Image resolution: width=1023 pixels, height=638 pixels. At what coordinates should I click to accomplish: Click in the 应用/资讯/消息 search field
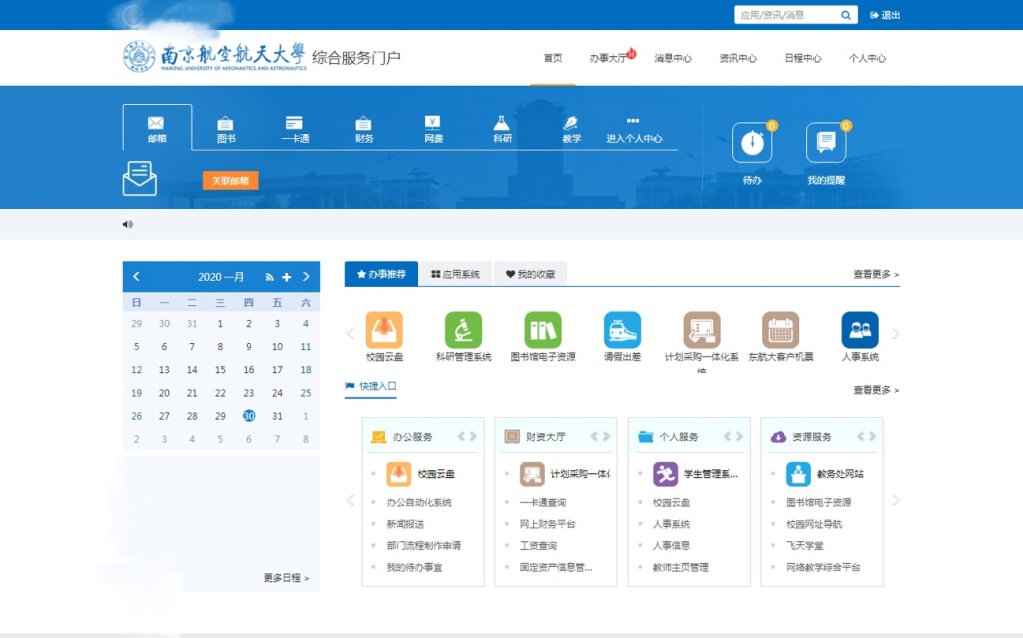coord(784,15)
